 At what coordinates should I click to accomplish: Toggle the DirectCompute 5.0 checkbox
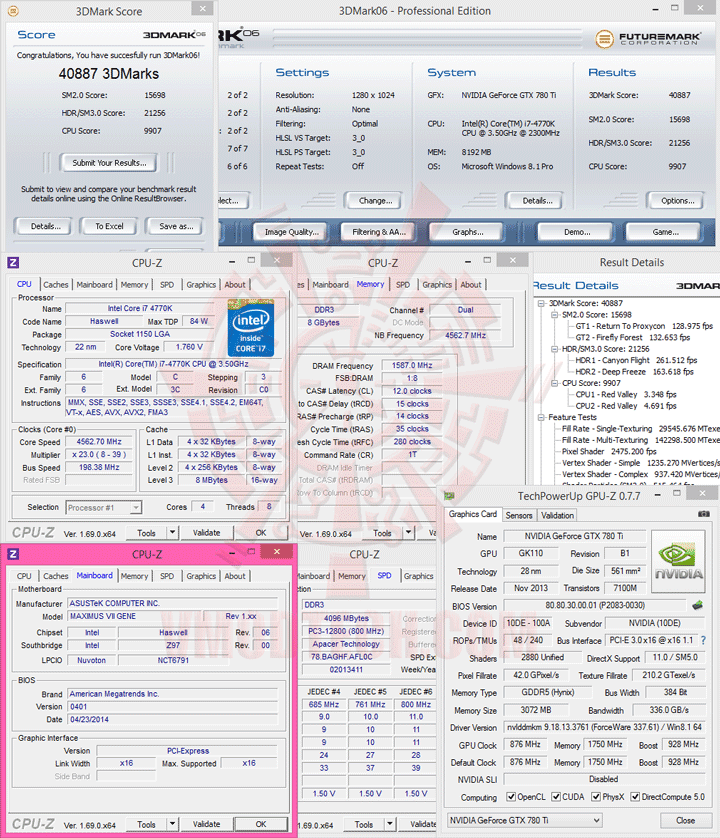tap(635, 797)
